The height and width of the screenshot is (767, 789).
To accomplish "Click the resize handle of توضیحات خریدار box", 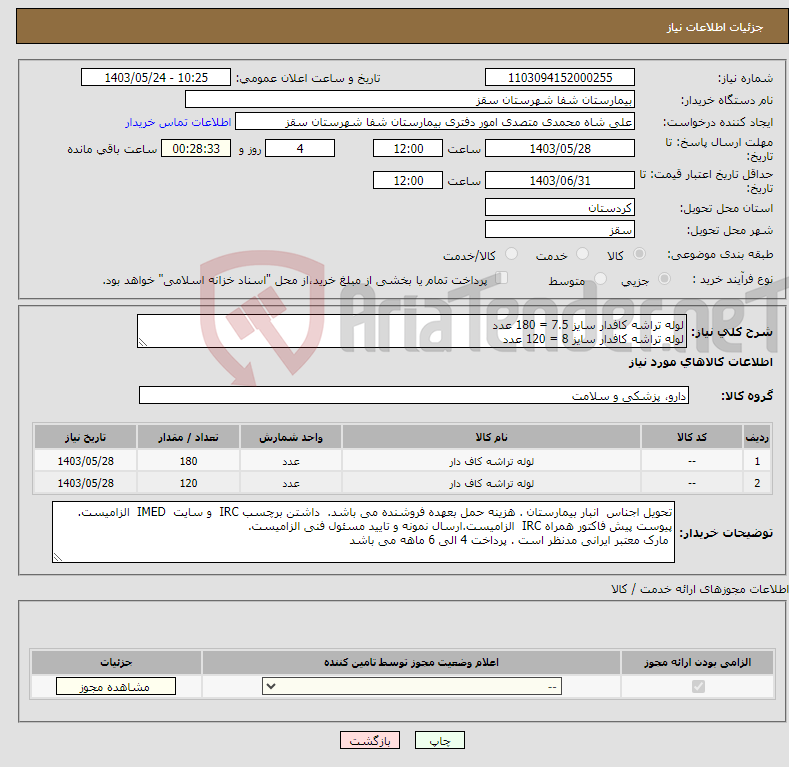I will point(58,557).
